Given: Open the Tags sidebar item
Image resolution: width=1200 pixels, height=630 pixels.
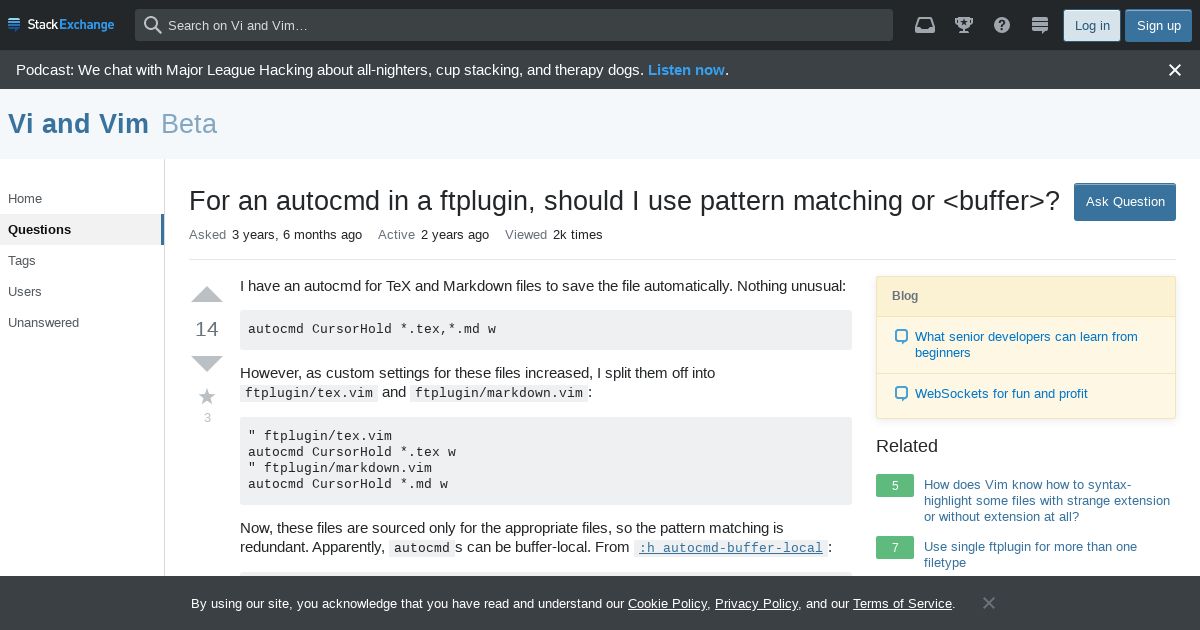Looking at the screenshot, I should tap(22, 260).
